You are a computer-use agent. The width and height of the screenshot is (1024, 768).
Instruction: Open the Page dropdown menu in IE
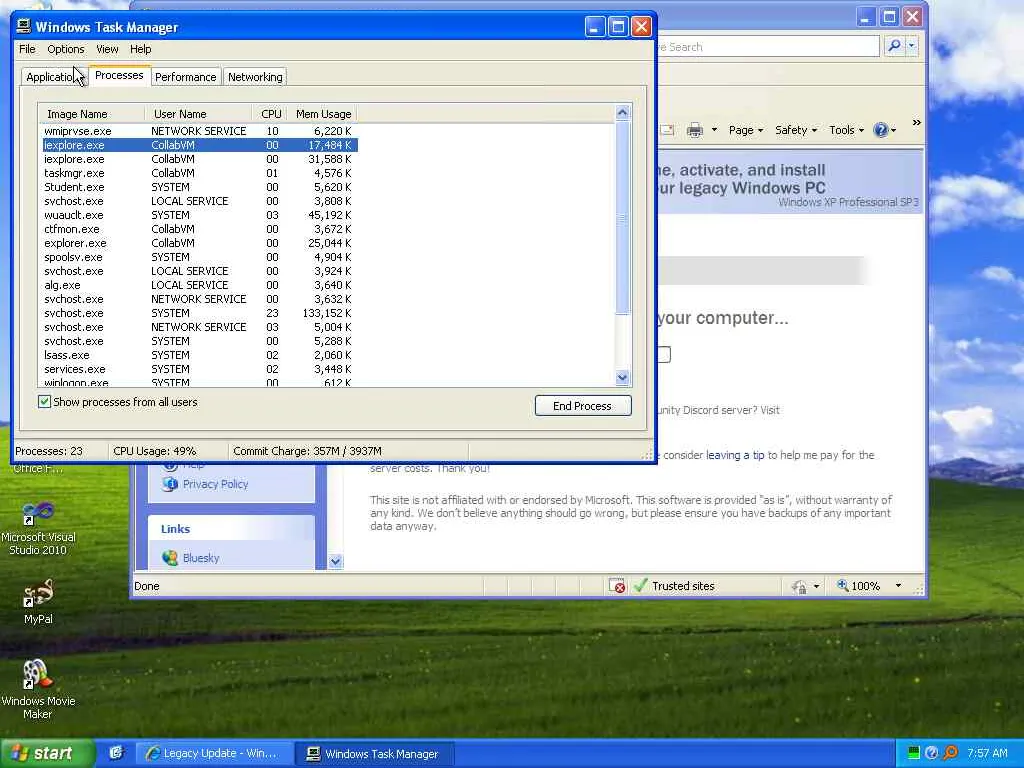746,130
